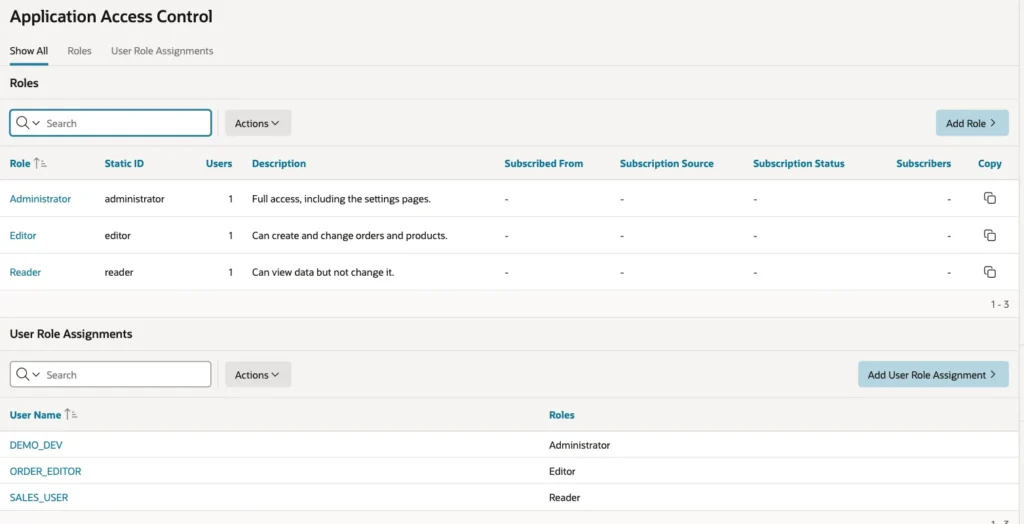This screenshot has height=524, width=1024.
Task: Select 'Can view data but not change it.'
Action: pos(323,272)
